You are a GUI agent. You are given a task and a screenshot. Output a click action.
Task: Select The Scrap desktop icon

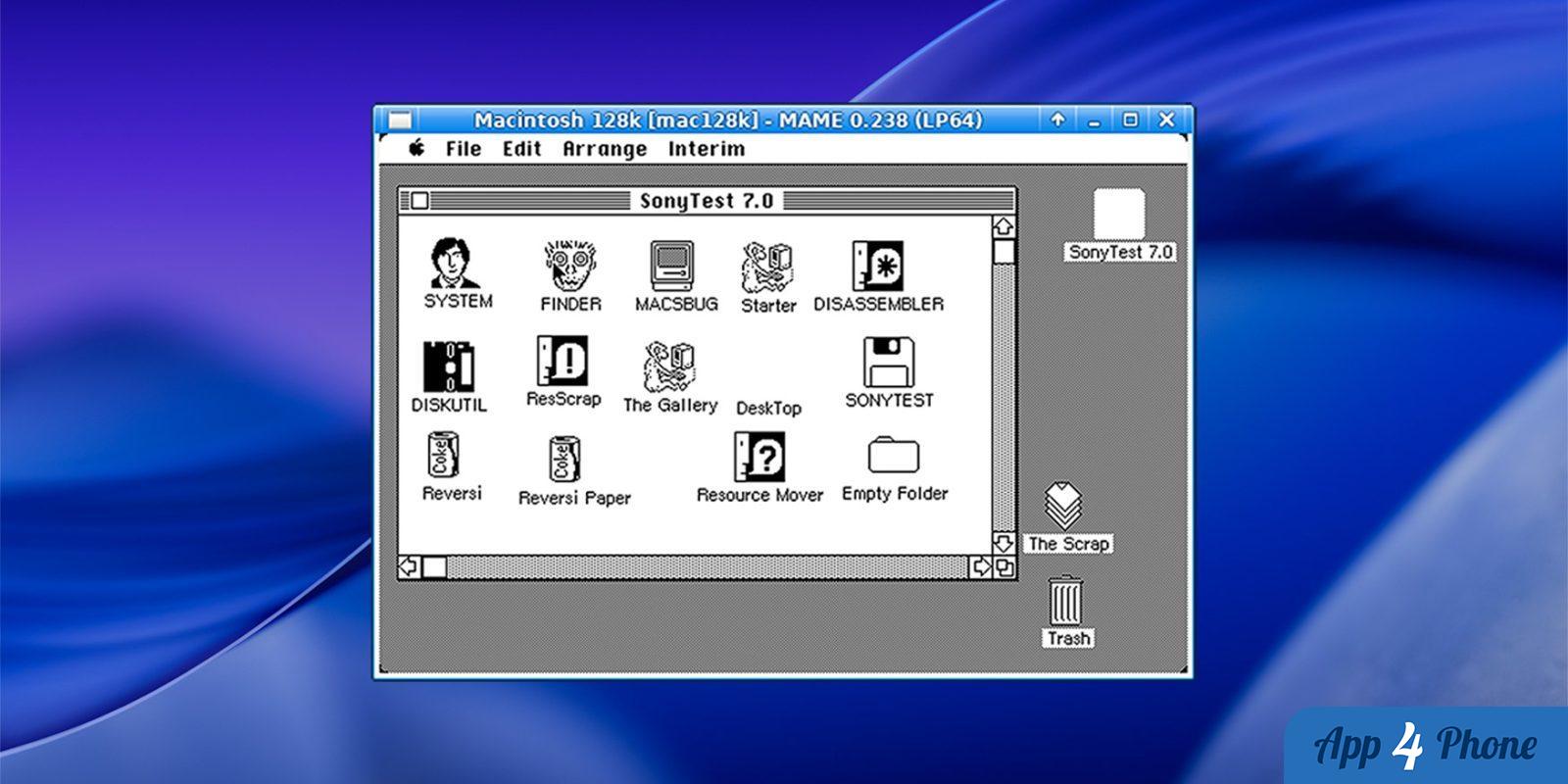1063,506
